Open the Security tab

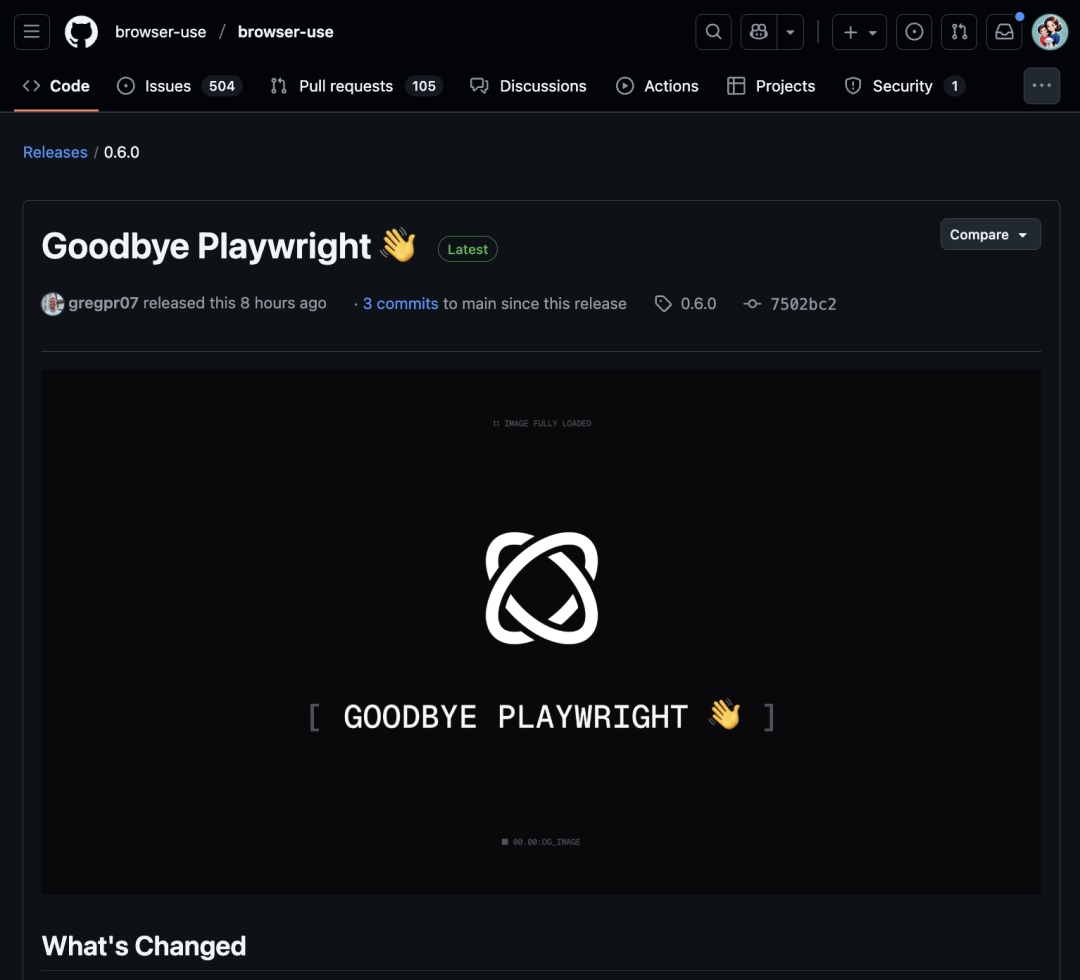tap(904, 86)
